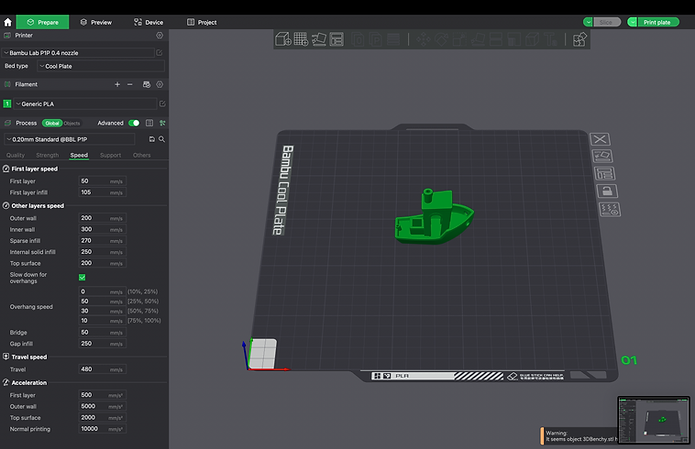The height and width of the screenshot is (449, 695).
Task: Switch to the Prepare tab
Action: [x=43, y=22]
